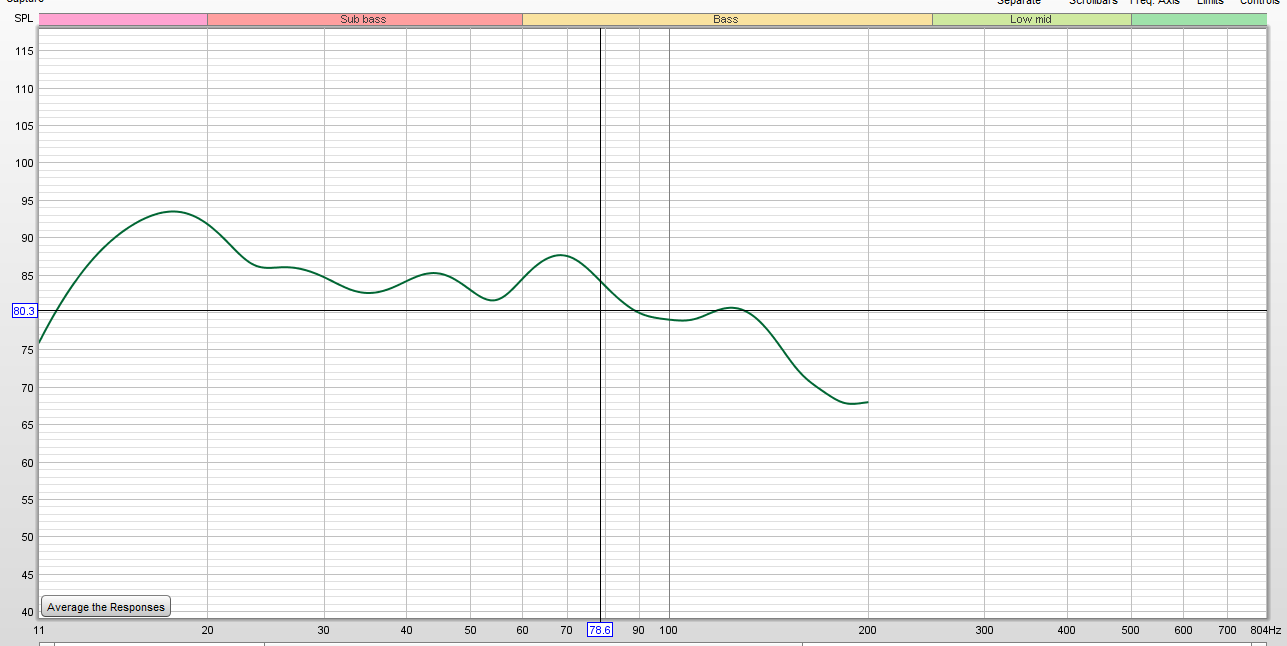Click the Average the Responses button
The image size is (1287, 646).
click(x=106, y=607)
